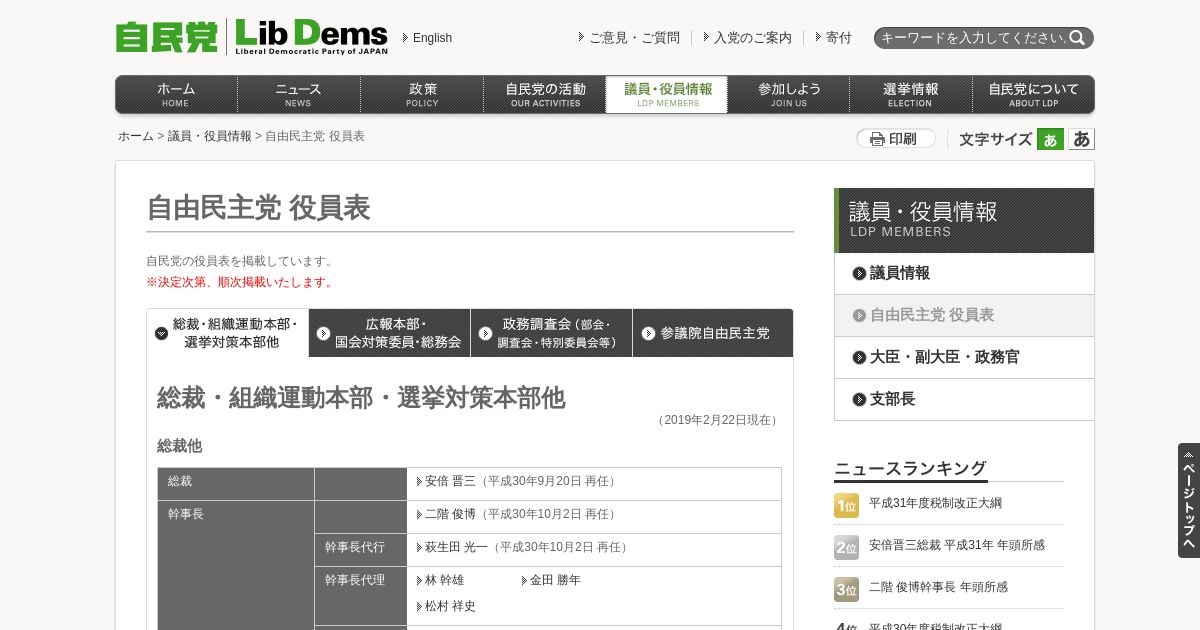1200x630 pixels.
Task: Open 自民党の活動 OUR ACTIVITIES menu
Action: coord(545,94)
